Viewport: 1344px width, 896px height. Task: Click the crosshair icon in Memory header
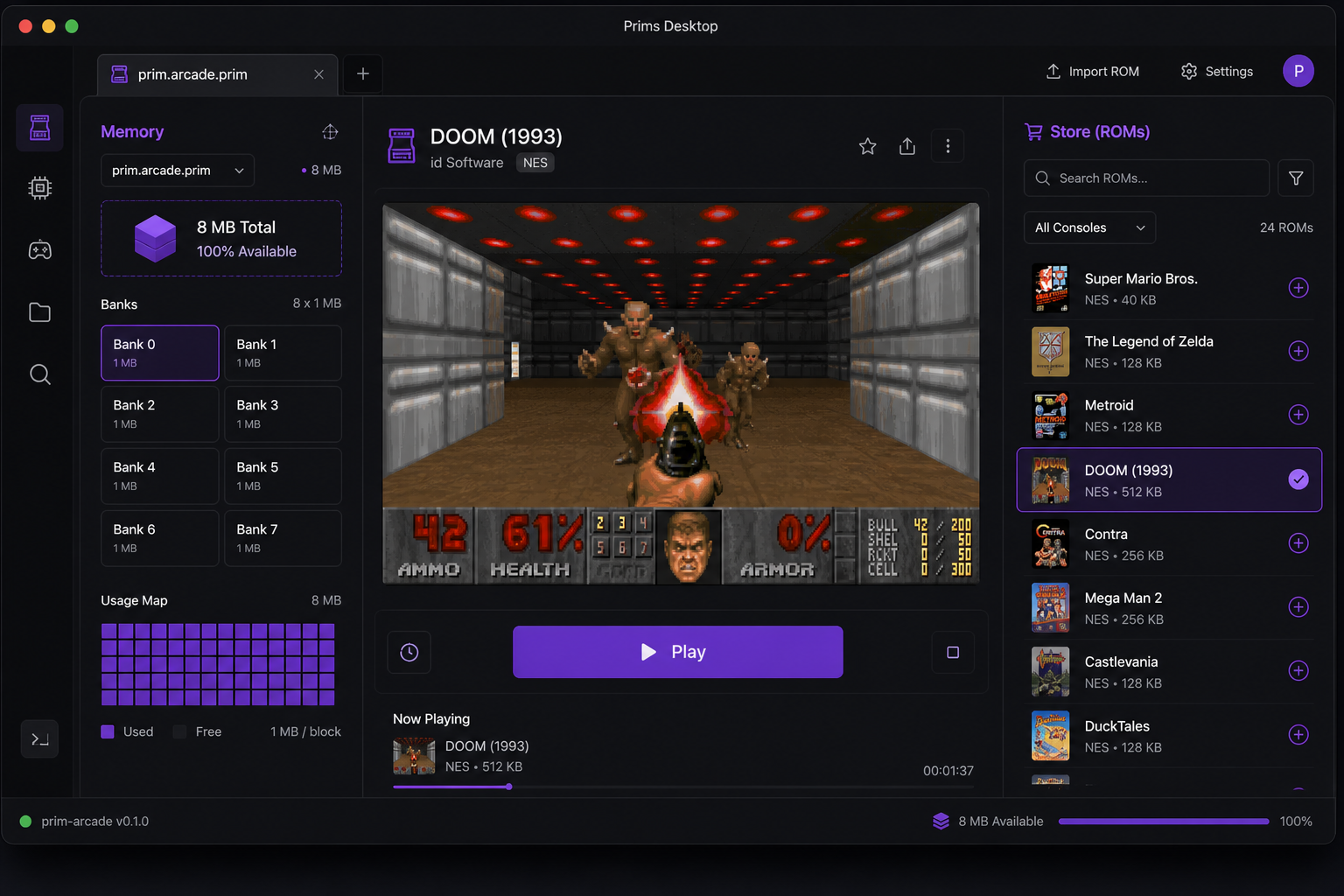[x=330, y=131]
